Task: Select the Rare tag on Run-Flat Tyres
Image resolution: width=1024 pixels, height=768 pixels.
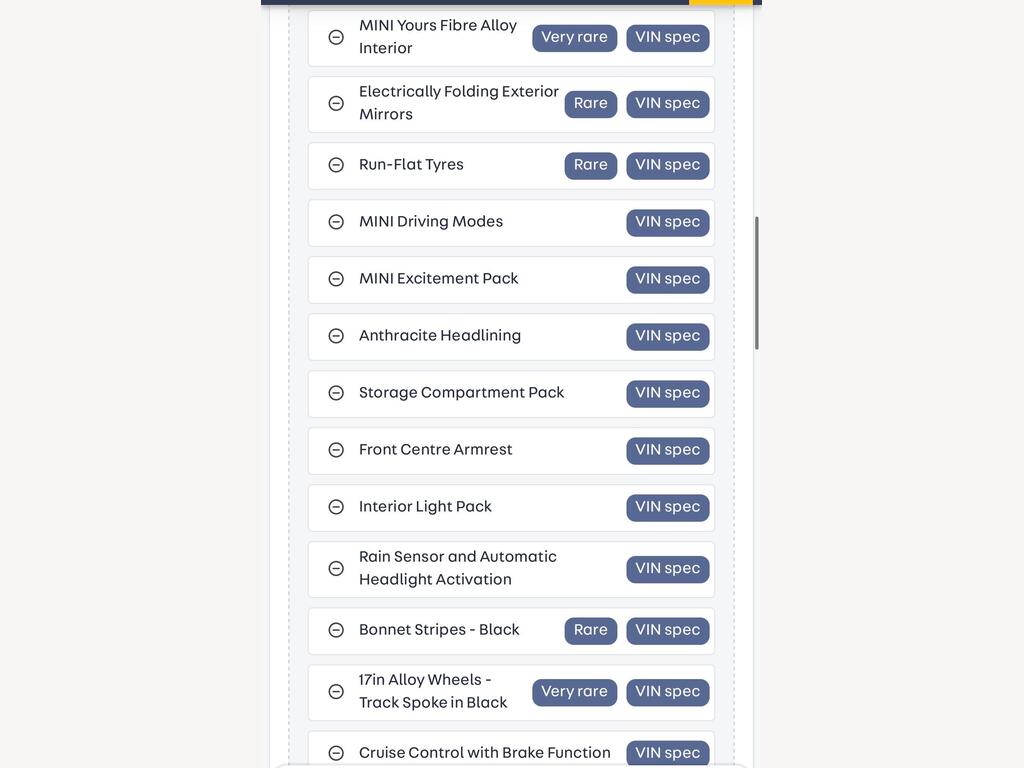Action: click(x=590, y=165)
